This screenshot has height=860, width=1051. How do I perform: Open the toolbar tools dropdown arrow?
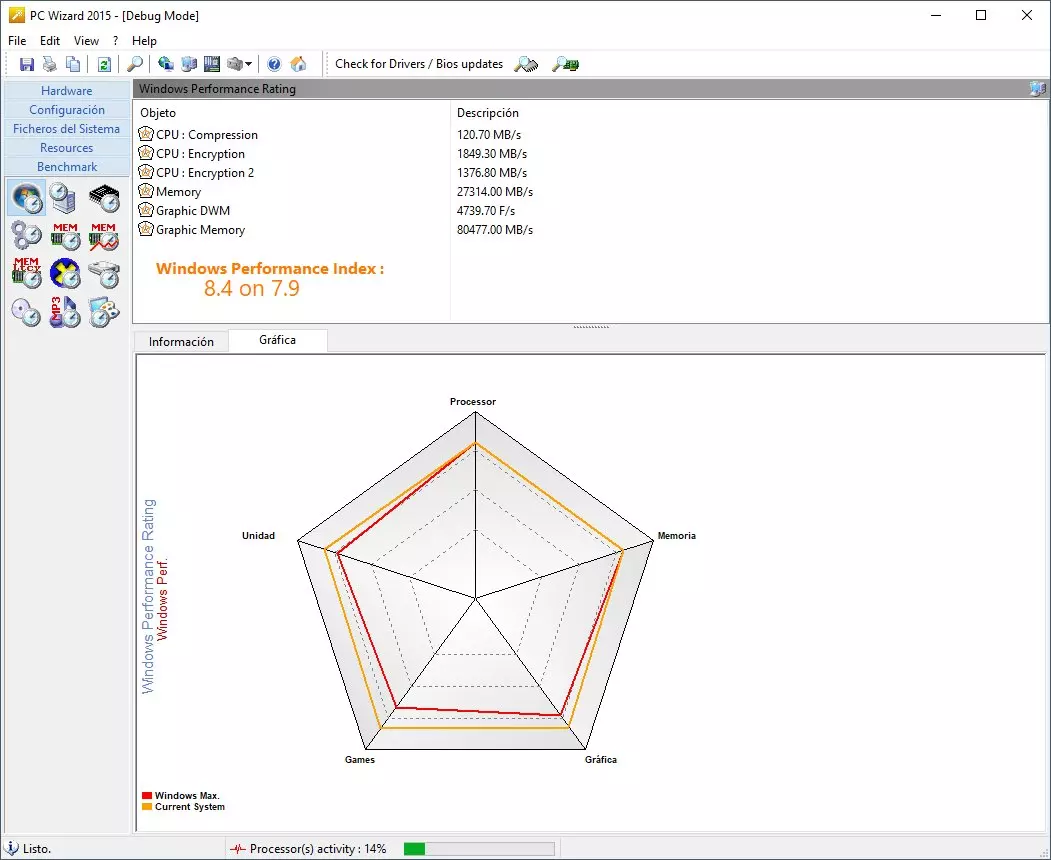[x=248, y=64]
